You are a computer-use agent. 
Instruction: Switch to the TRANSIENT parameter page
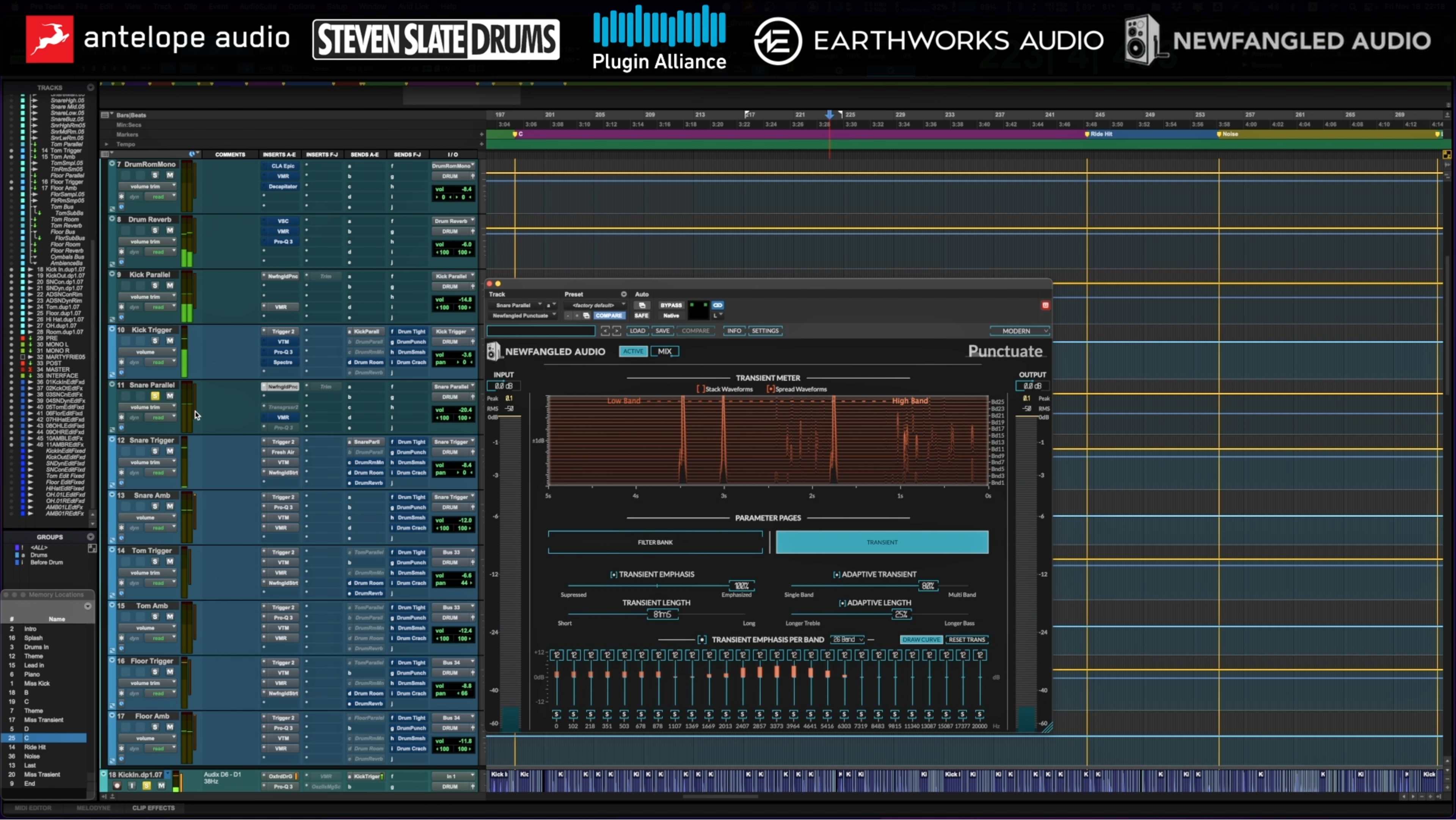[882, 542]
